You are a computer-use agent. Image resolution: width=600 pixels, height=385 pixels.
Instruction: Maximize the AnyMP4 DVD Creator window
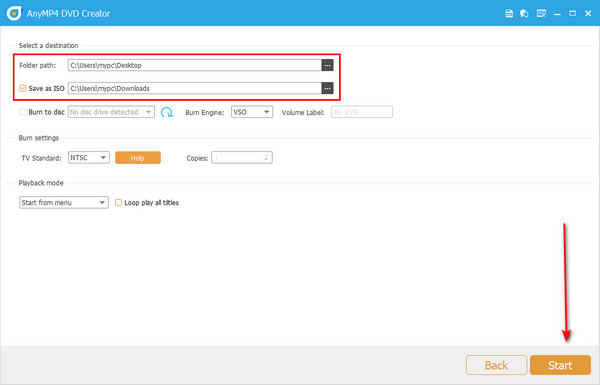click(x=572, y=13)
